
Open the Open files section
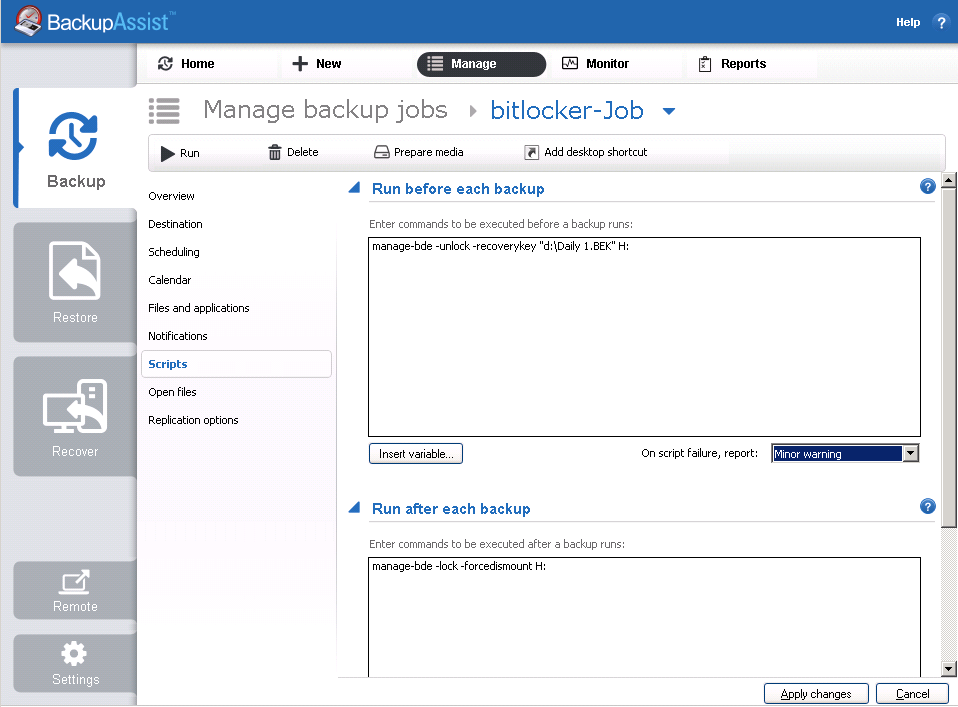pyautogui.click(x=172, y=392)
